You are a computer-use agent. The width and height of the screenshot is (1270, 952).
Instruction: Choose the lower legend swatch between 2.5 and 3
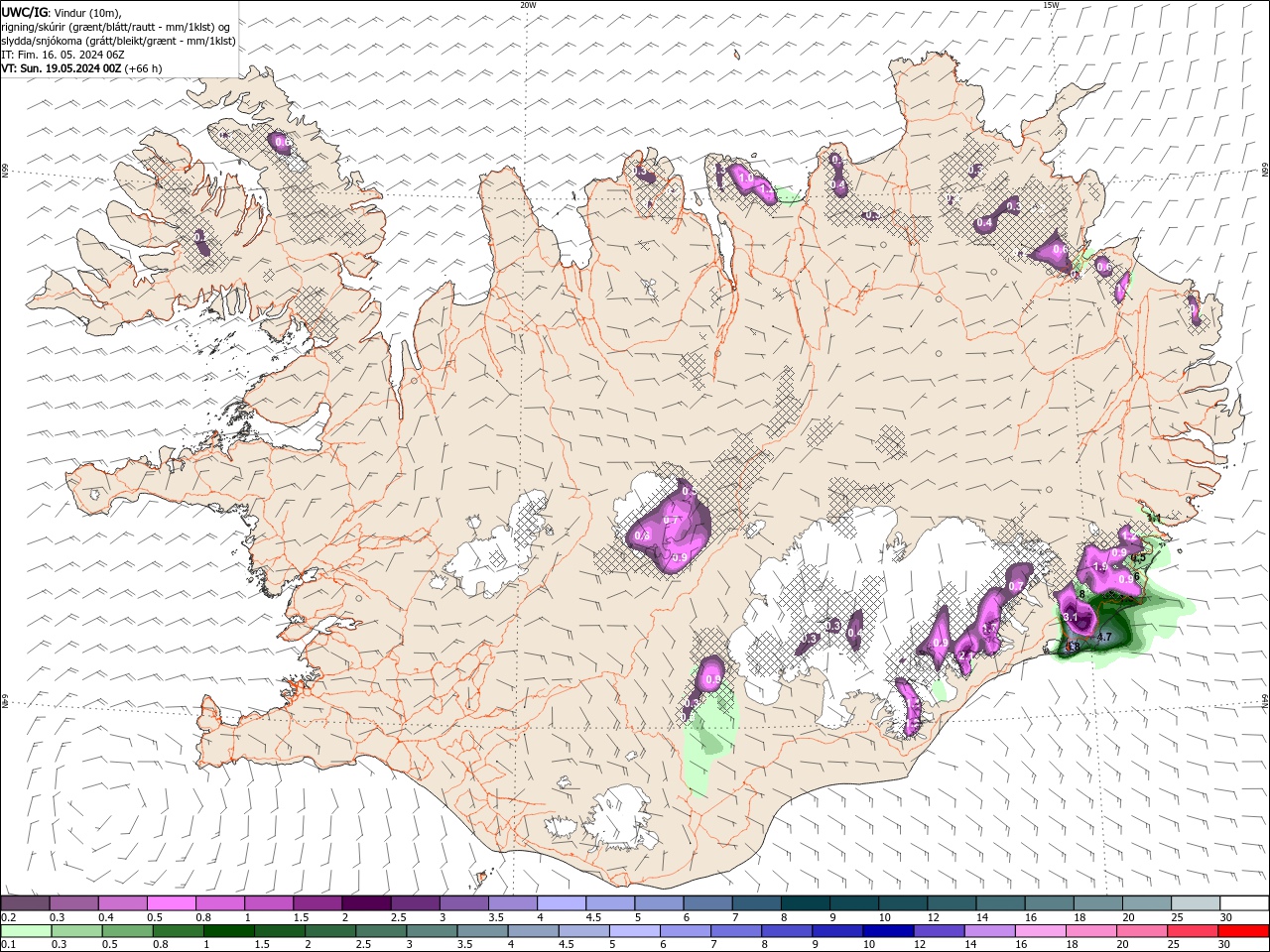381,931
